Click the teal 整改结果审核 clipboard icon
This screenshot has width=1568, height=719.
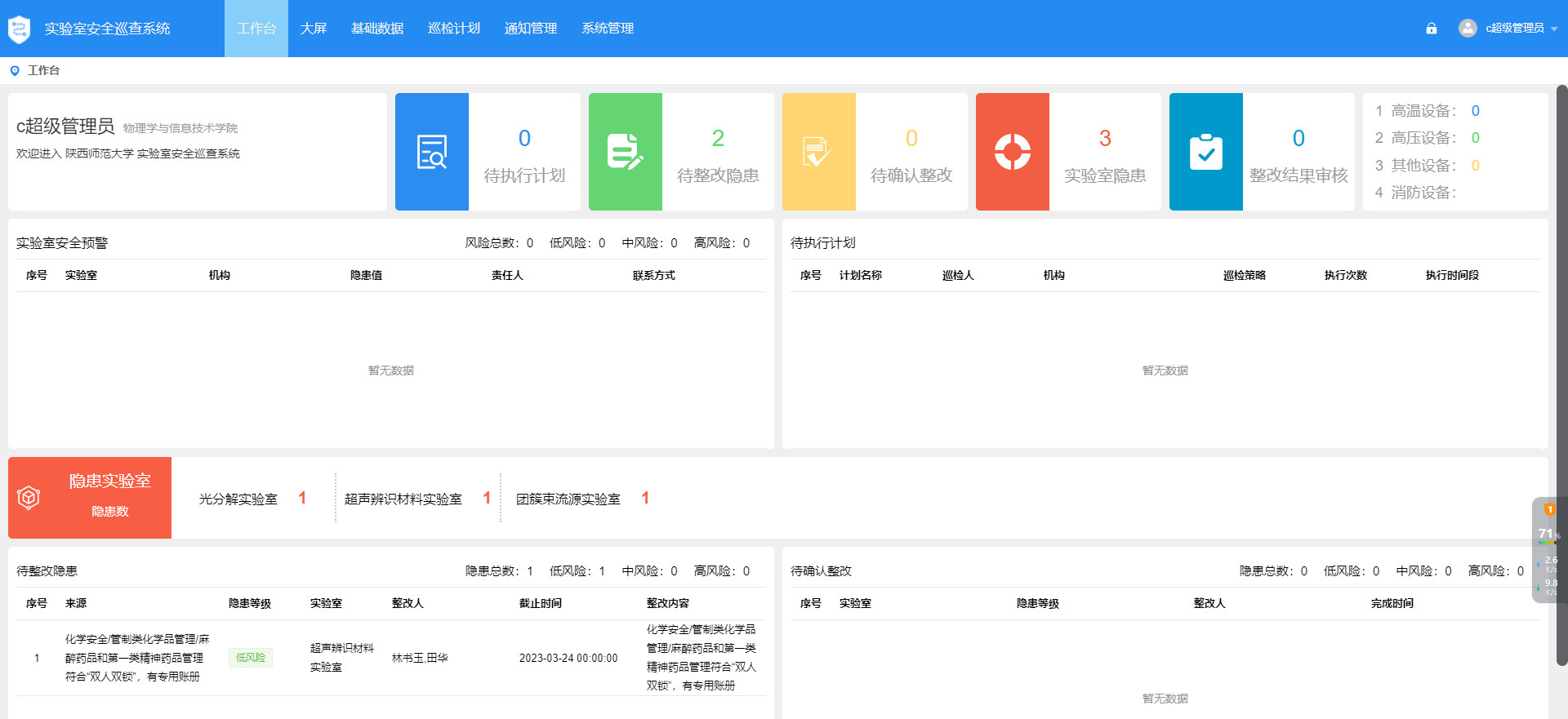click(x=1206, y=152)
